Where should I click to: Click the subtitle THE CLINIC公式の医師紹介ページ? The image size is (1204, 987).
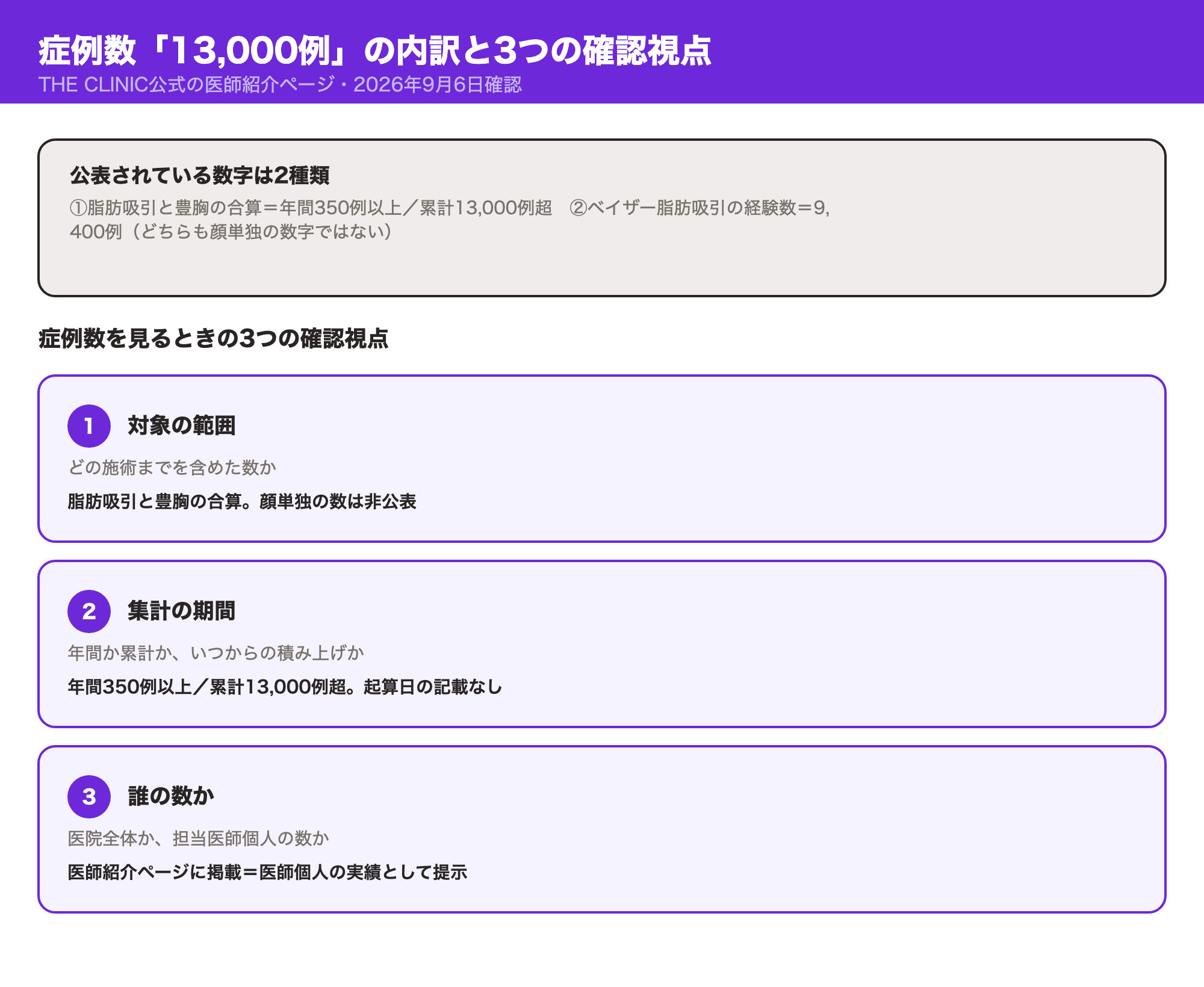point(186,85)
